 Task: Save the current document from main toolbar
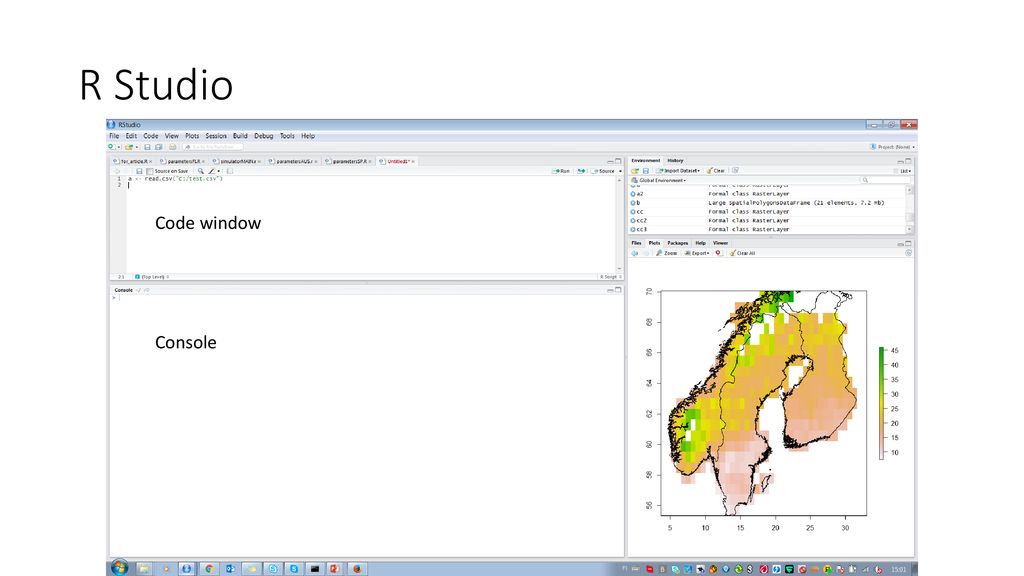click(148, 147)
